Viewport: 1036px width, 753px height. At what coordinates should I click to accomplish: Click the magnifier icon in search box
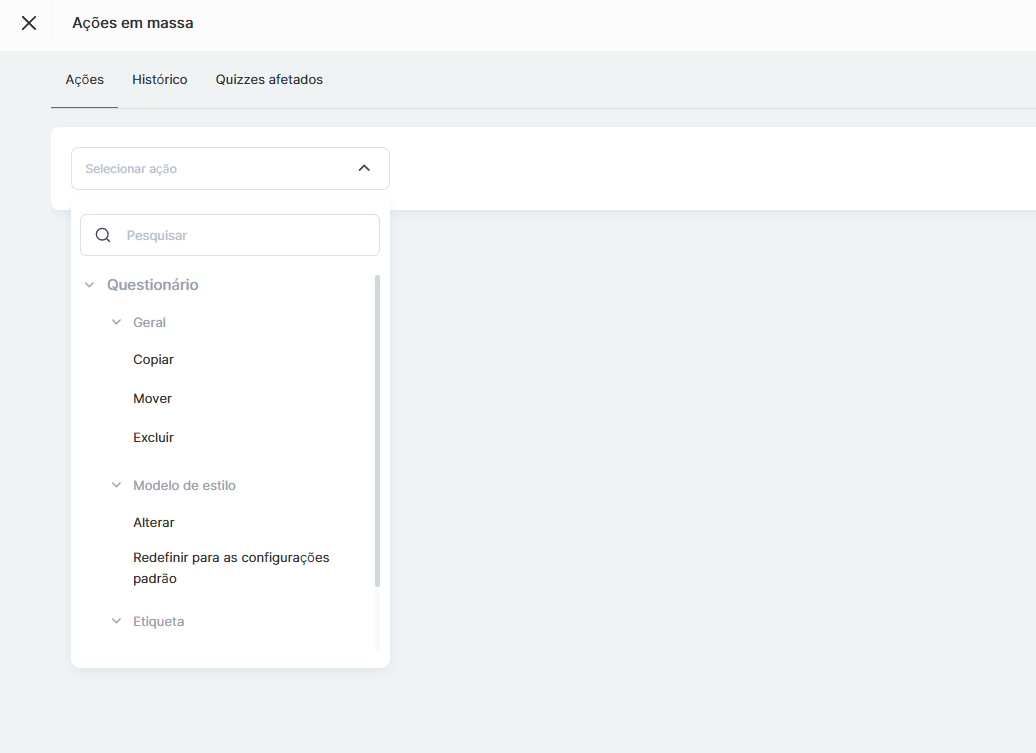tap(102, 236)
